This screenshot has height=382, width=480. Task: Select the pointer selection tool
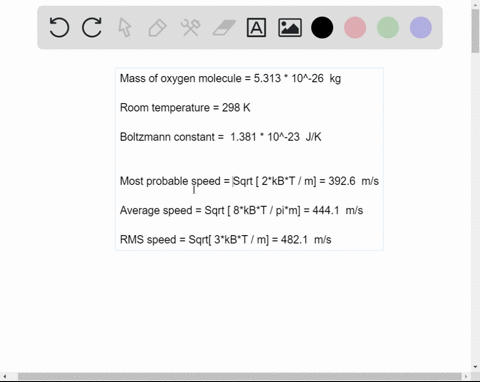click(x=125, y=27)
